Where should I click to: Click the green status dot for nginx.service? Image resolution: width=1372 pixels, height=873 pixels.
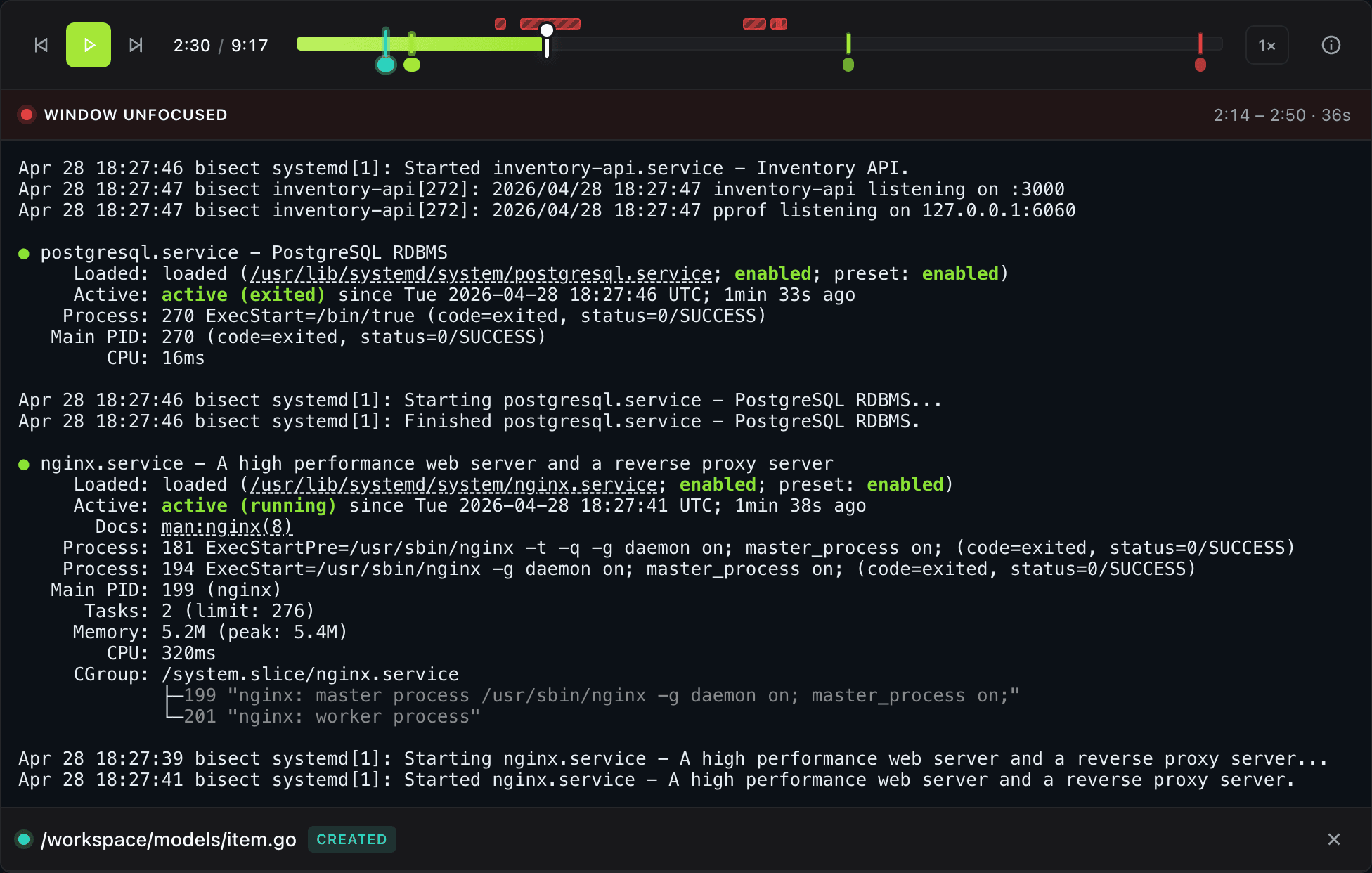(x=24, y=465)
